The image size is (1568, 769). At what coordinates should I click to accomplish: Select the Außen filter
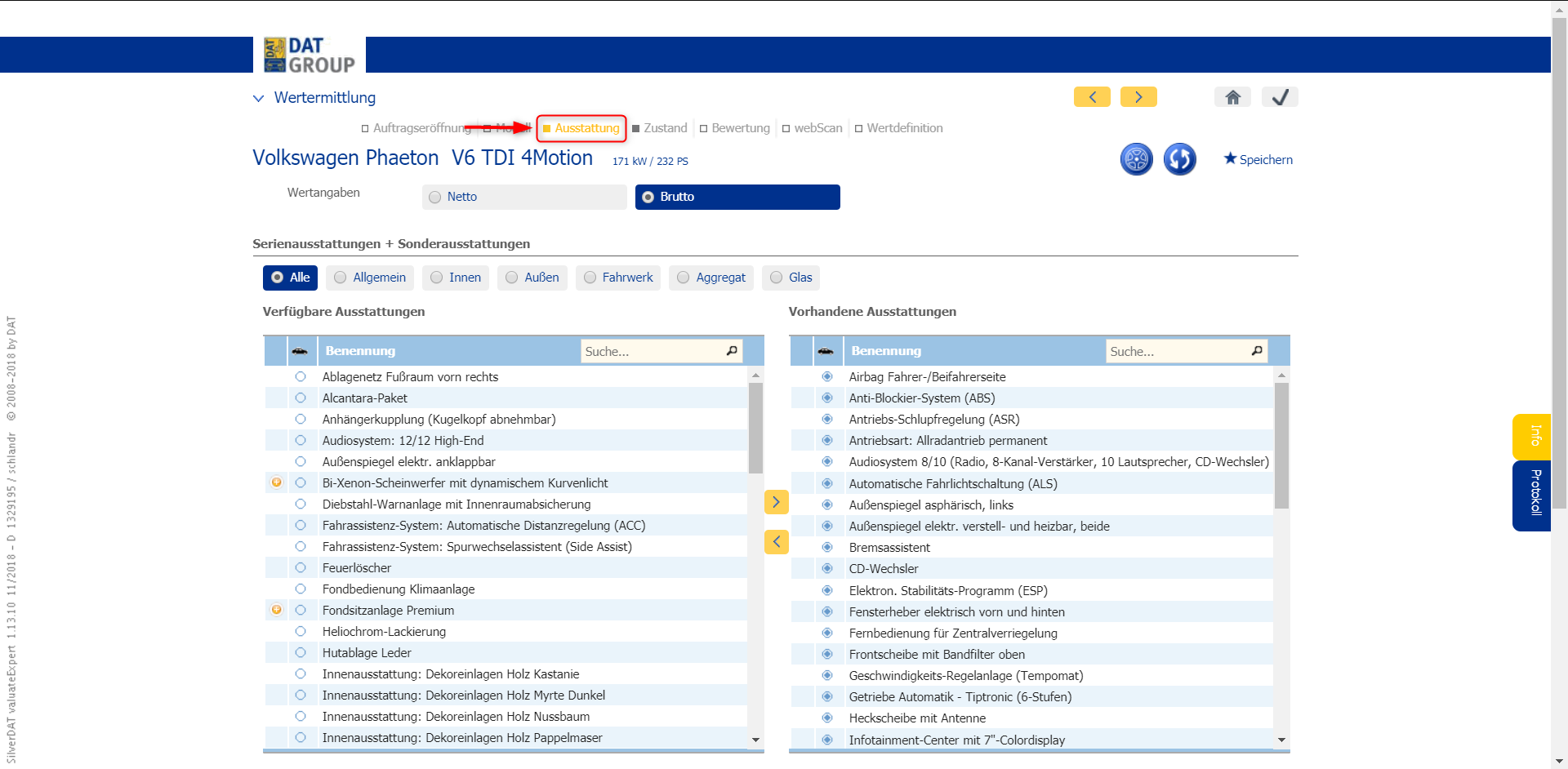point(532,278)
